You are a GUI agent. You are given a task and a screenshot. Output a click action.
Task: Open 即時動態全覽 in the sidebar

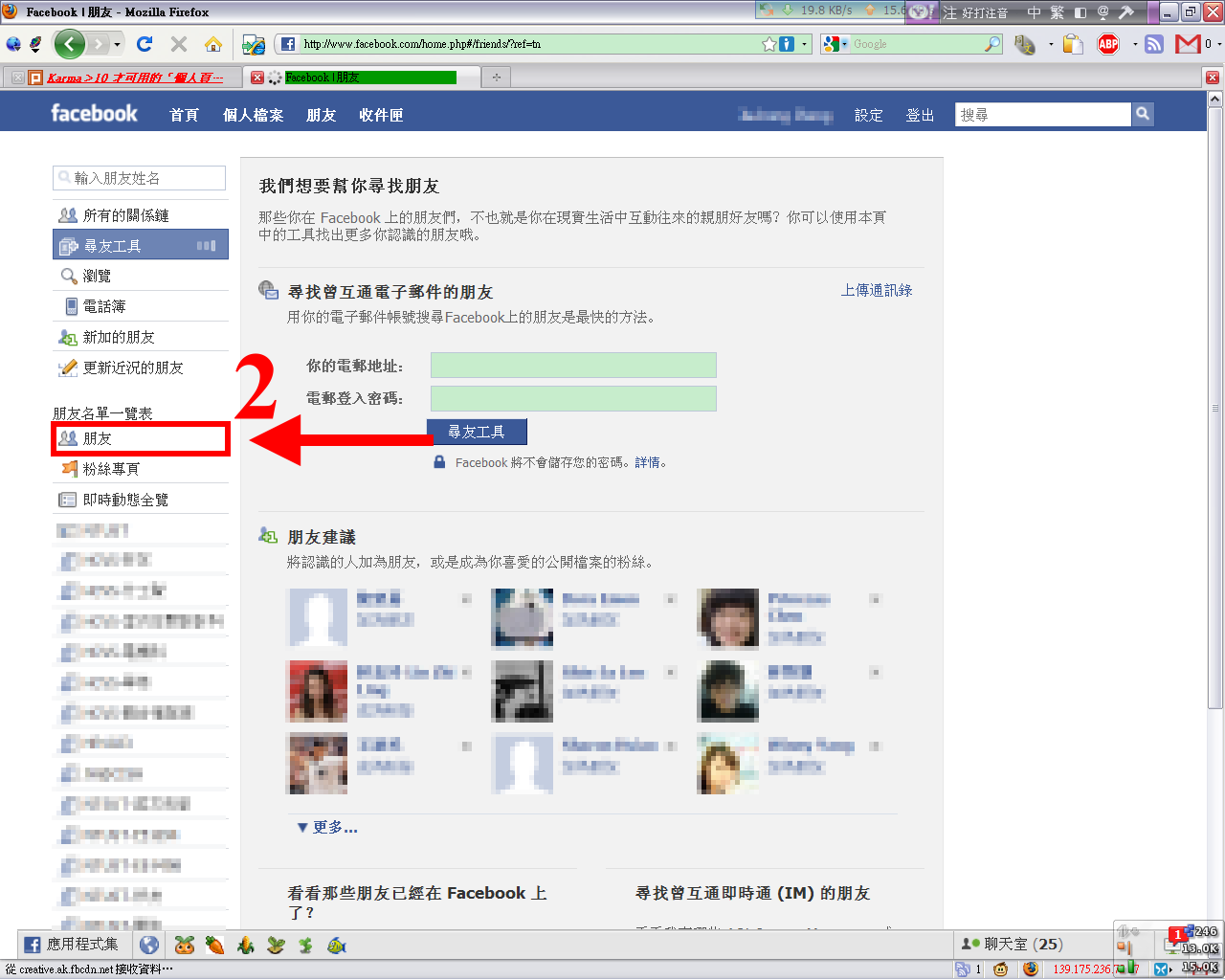pos(141,500)
